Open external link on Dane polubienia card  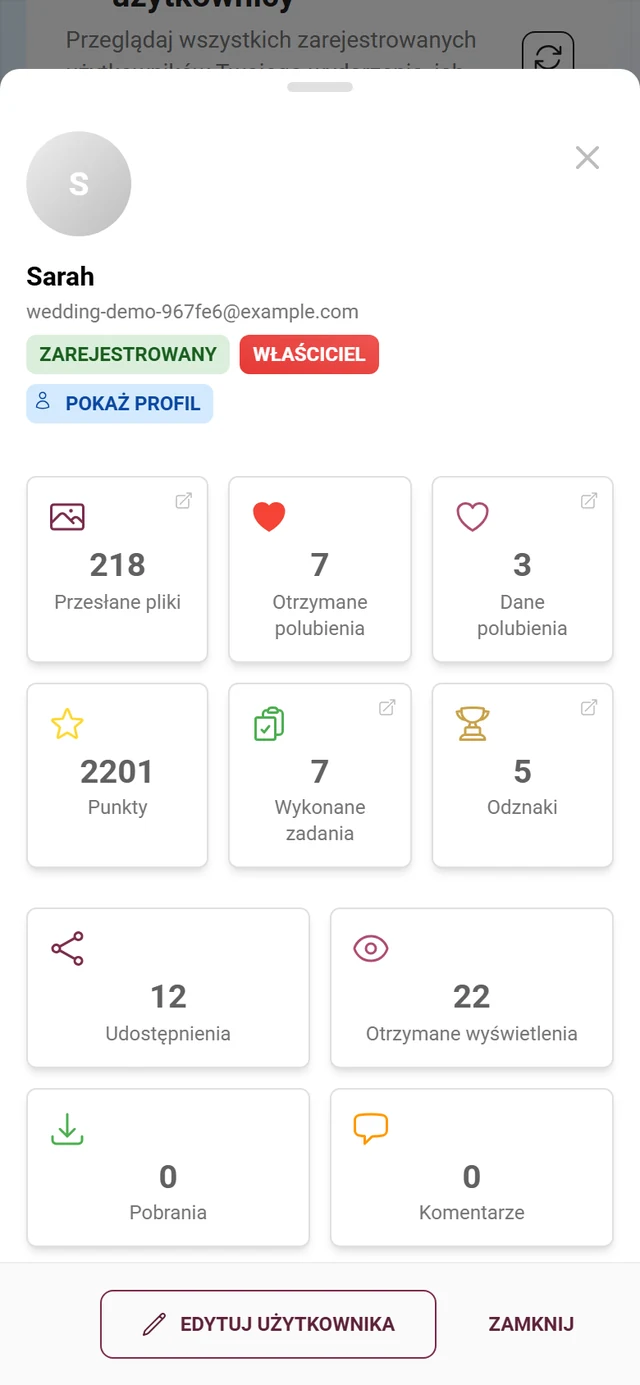tap(589, 501)
